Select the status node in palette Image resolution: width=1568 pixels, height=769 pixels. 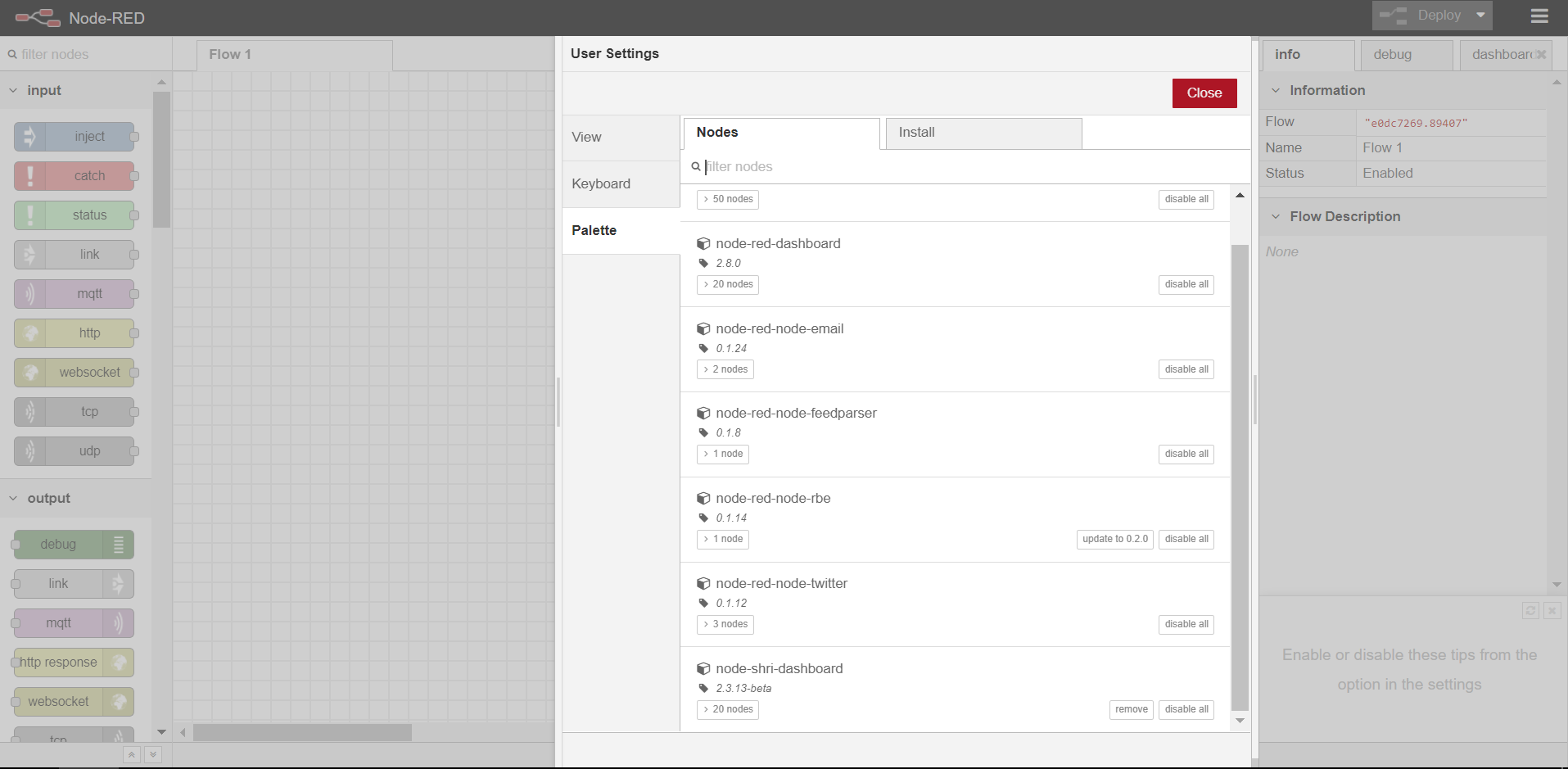pyautogui.click(x=75, y=215)
